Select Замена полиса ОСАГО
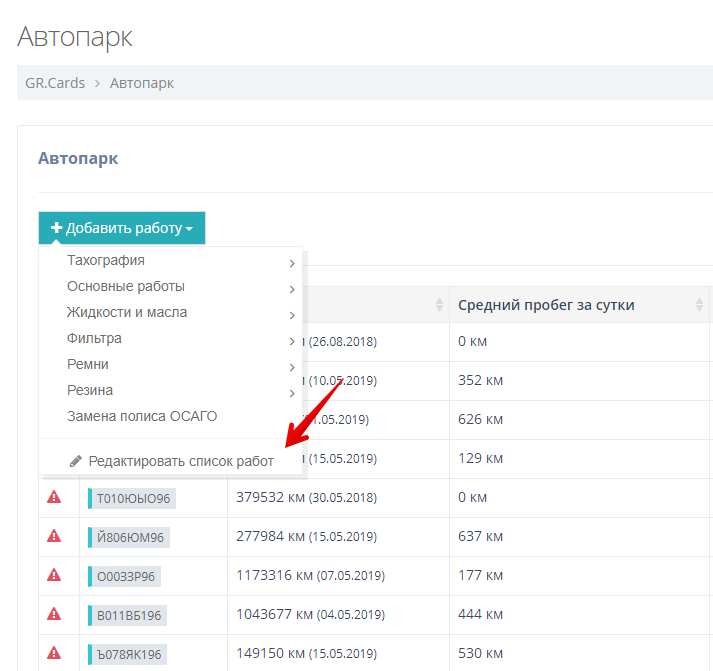Screen dimensions: 713x671 (x=142, y=417)
